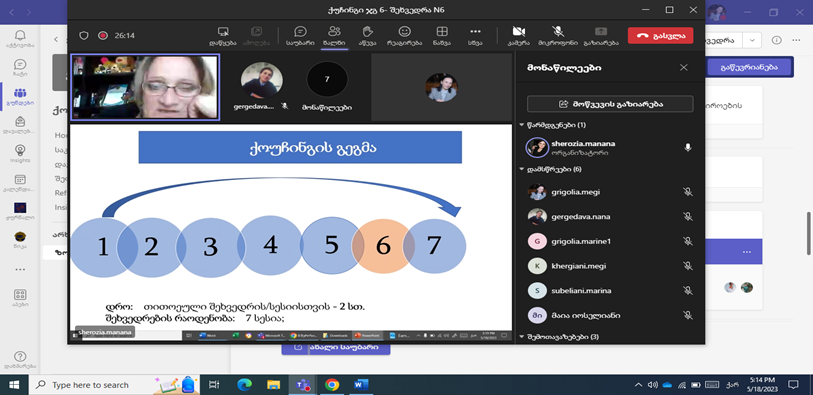Open the participants (ხალხი) icon in meeting toolbar

click(x=334, y=36)
